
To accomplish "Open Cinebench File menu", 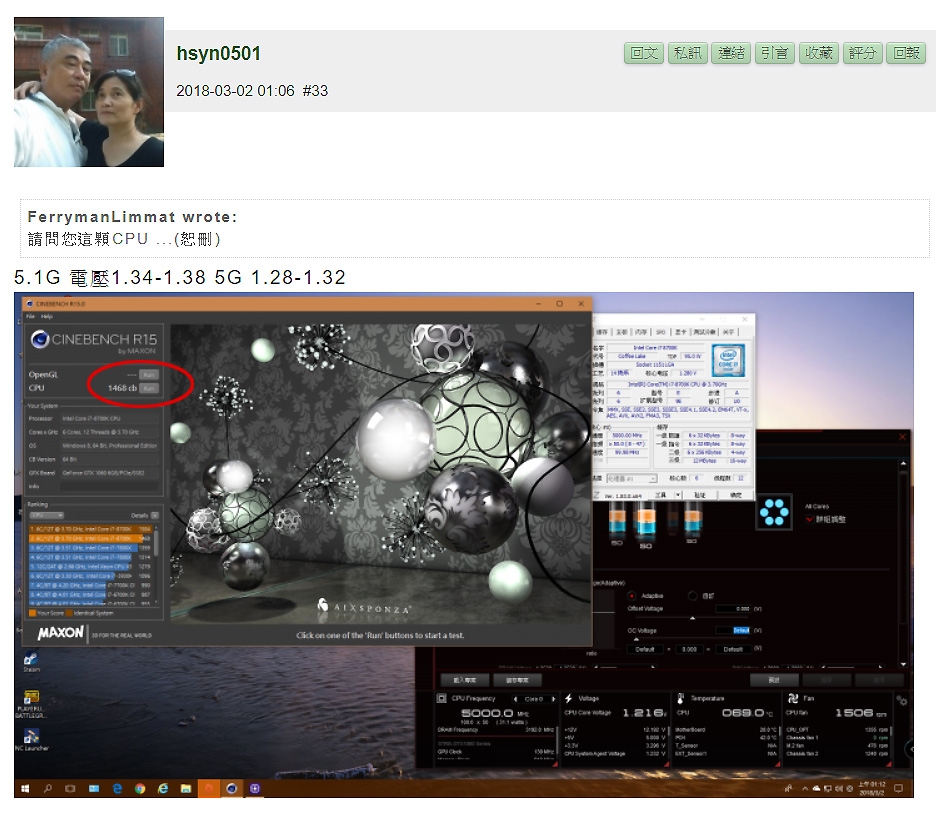I will 30,316.
